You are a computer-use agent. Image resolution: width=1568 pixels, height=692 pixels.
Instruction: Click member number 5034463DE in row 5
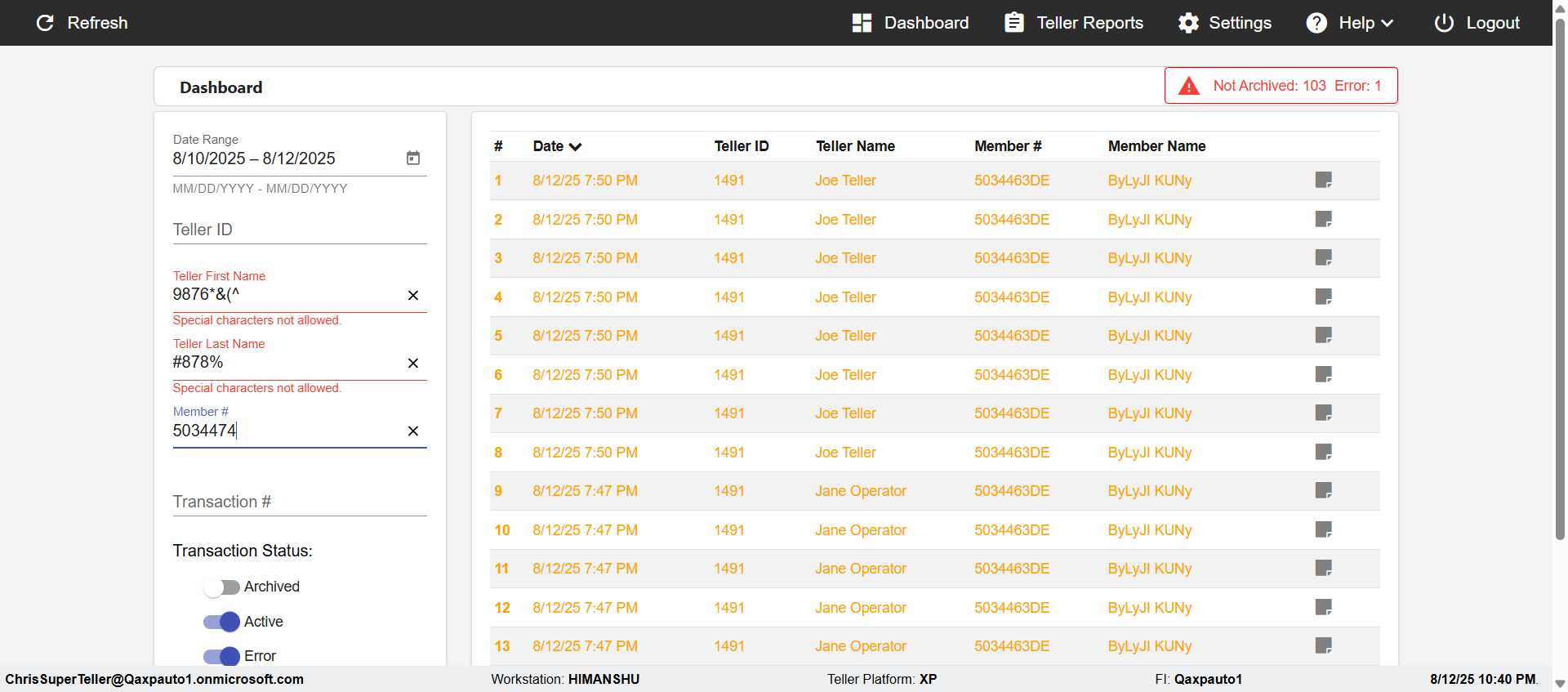pos(1012,336)
